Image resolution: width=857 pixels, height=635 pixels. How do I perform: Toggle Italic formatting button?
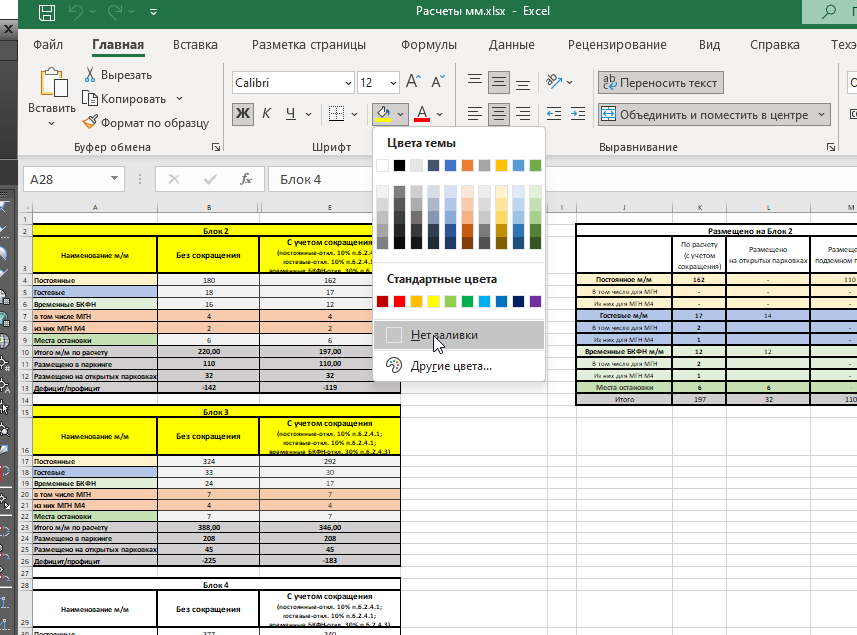click(266, 114)
